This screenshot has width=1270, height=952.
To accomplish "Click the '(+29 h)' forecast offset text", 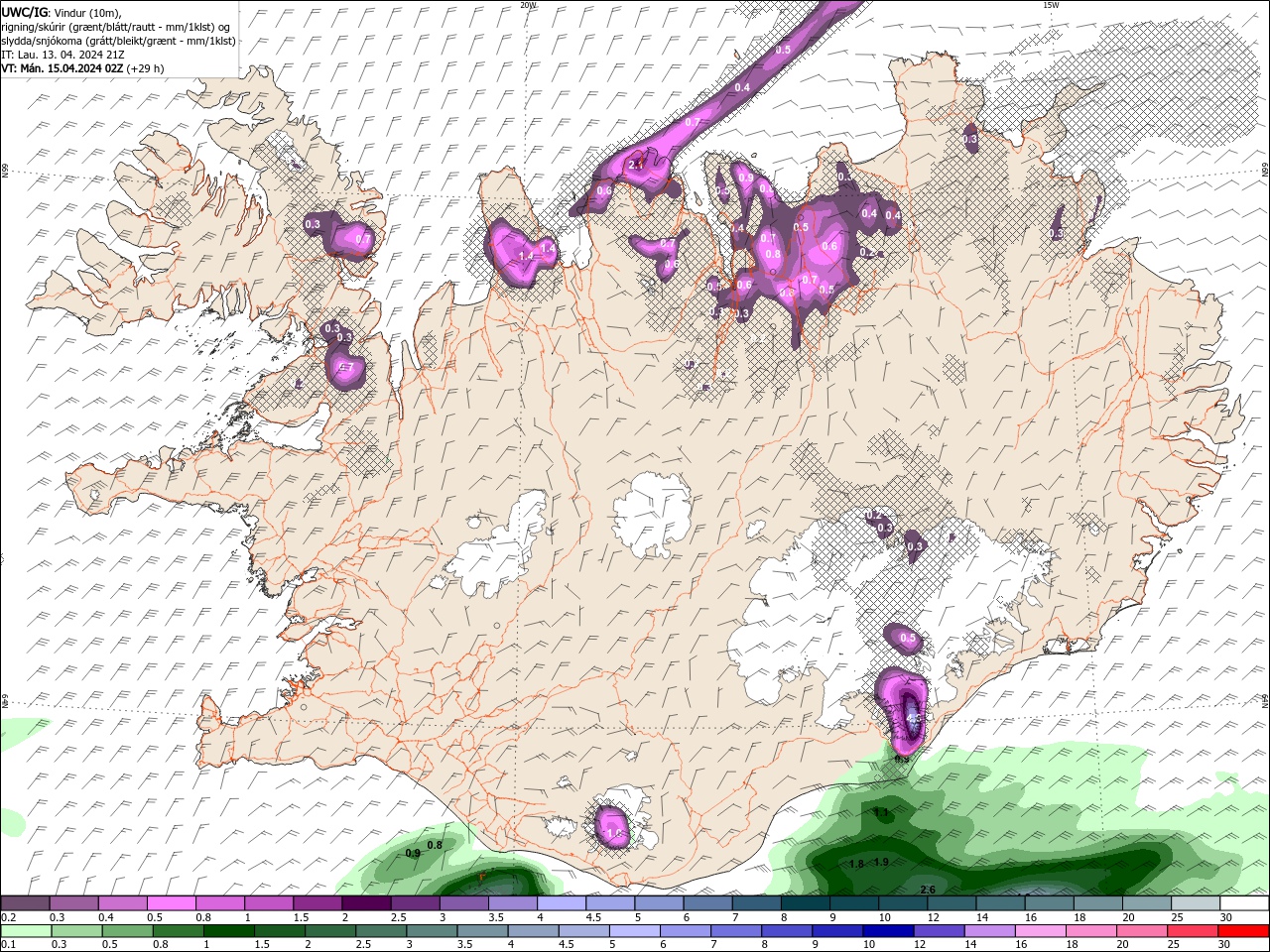I will point(146,68).
